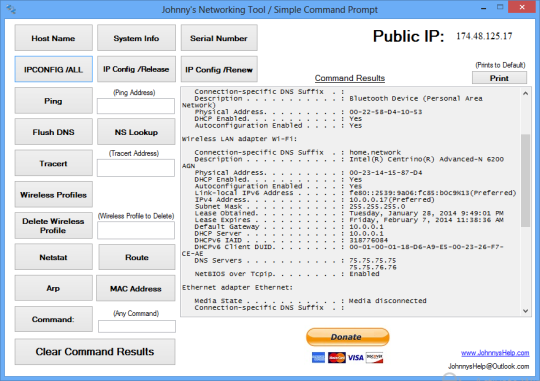Click IP Config /Renew button
Image resolution: width=540 pixels, height=381 pixels.
click(x=219, y=69)
